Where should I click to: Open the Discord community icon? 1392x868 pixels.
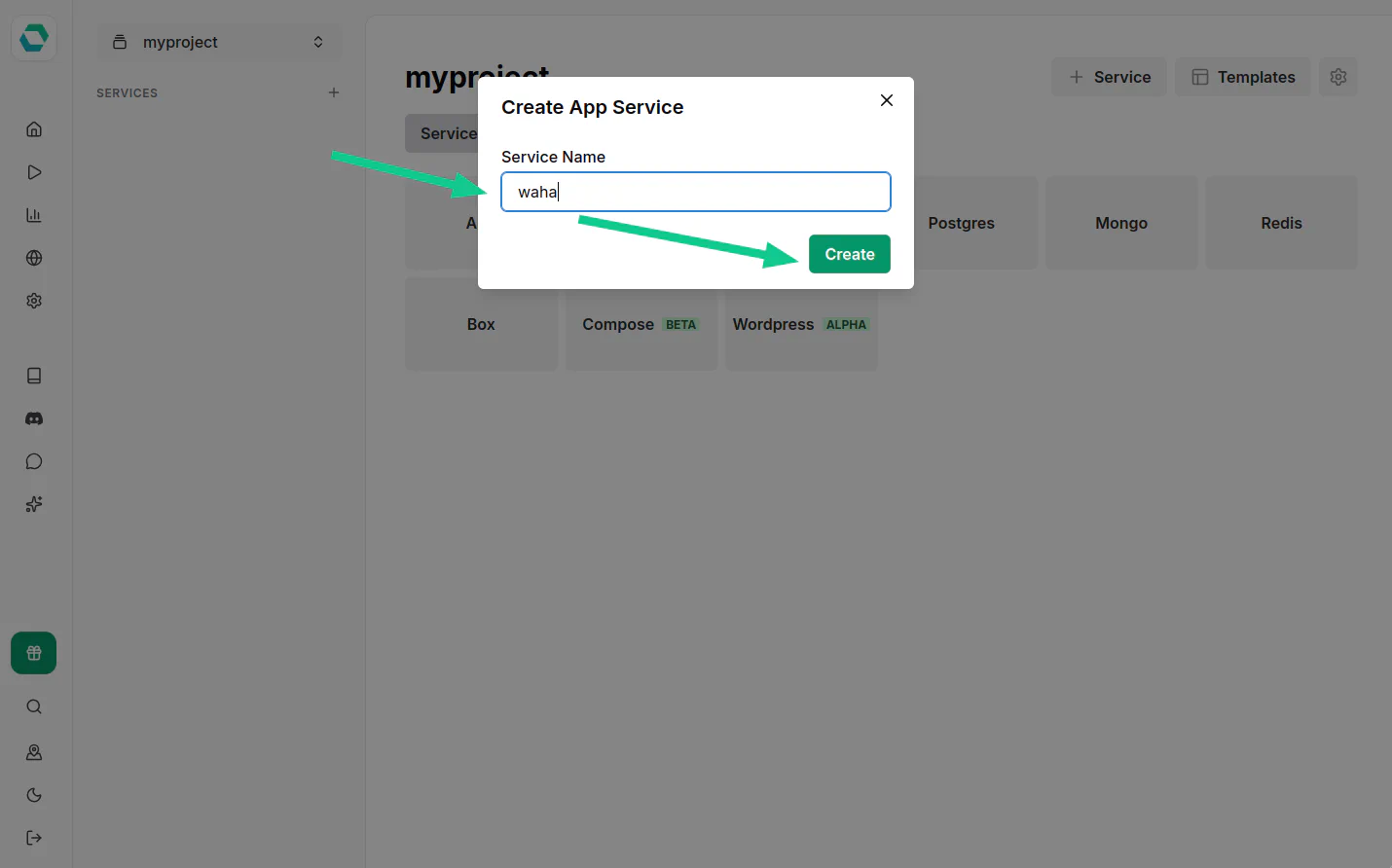(x=34, y=418)
